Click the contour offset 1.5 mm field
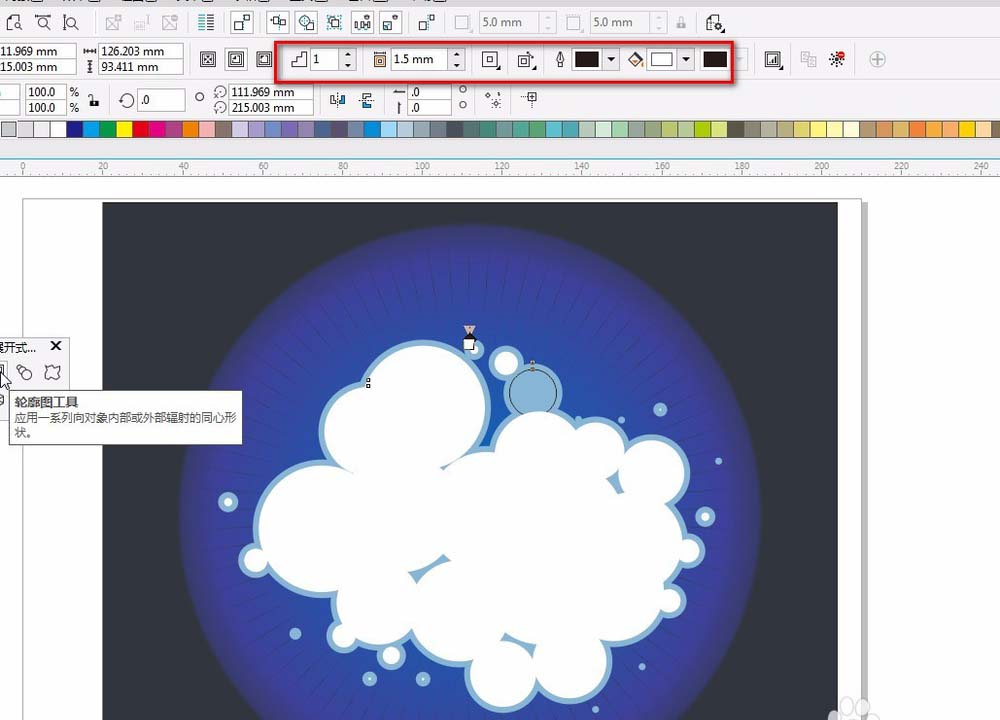 (x=420, y=59)
